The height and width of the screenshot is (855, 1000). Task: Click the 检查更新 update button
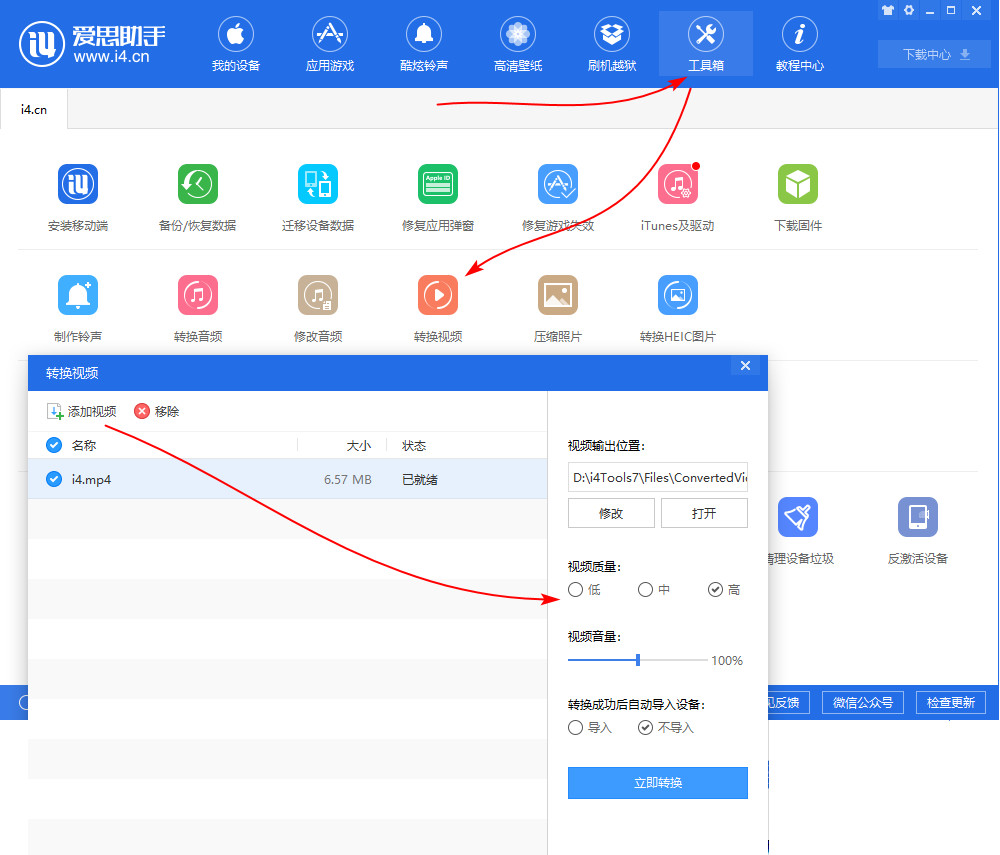(x=950, y=702)
